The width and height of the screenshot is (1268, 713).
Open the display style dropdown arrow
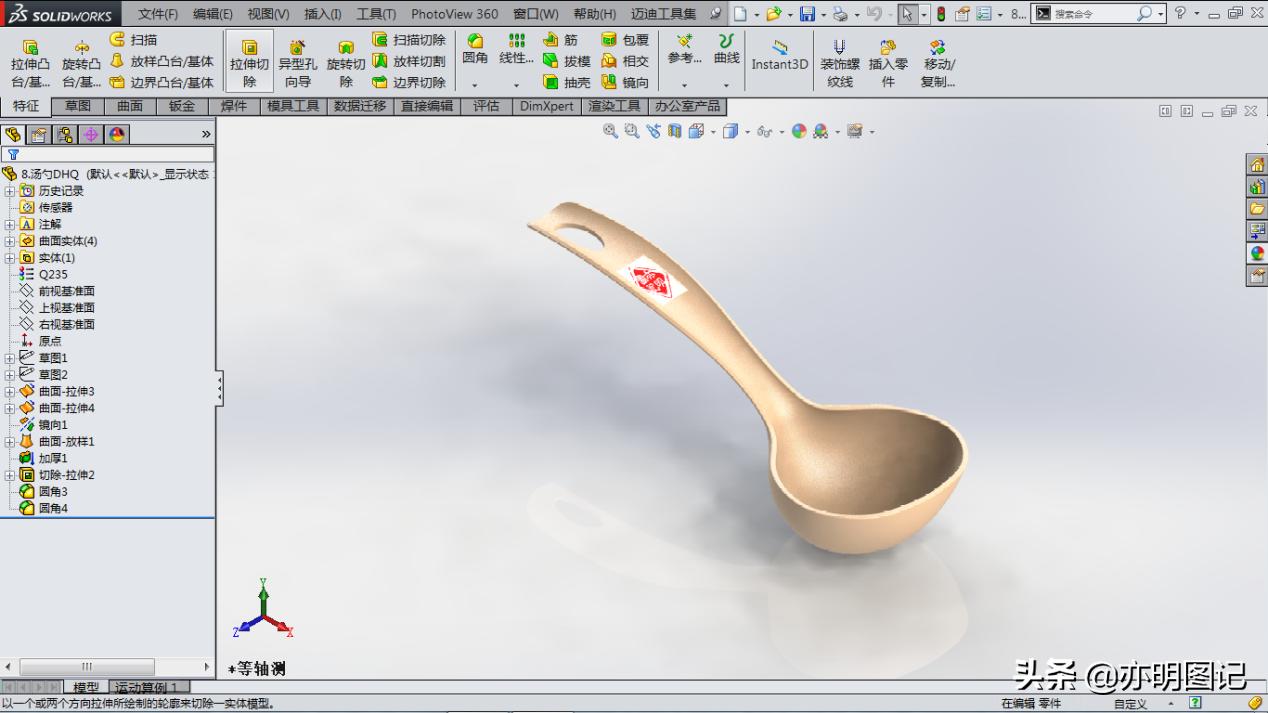click(x=748, y=131)
